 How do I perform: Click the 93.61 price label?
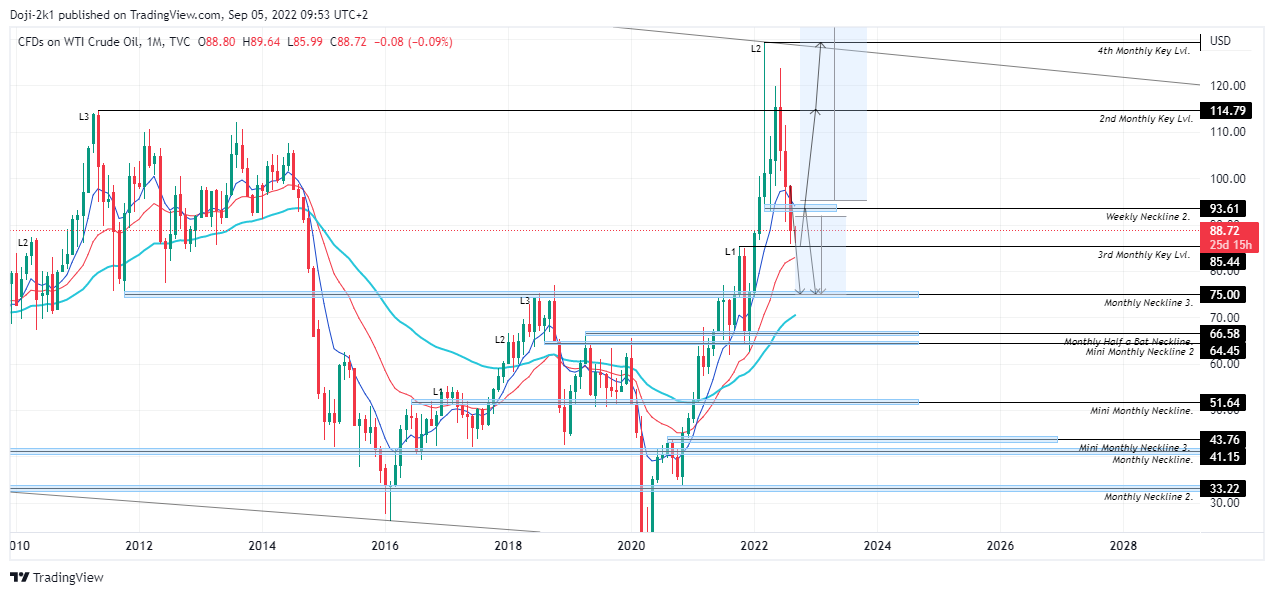coord(1225,208)
